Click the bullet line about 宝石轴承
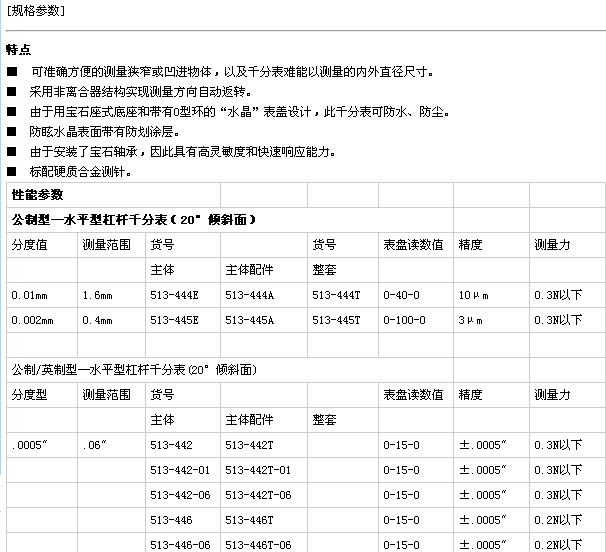Viewport: 606px width, 552px height. click(183, 152)
